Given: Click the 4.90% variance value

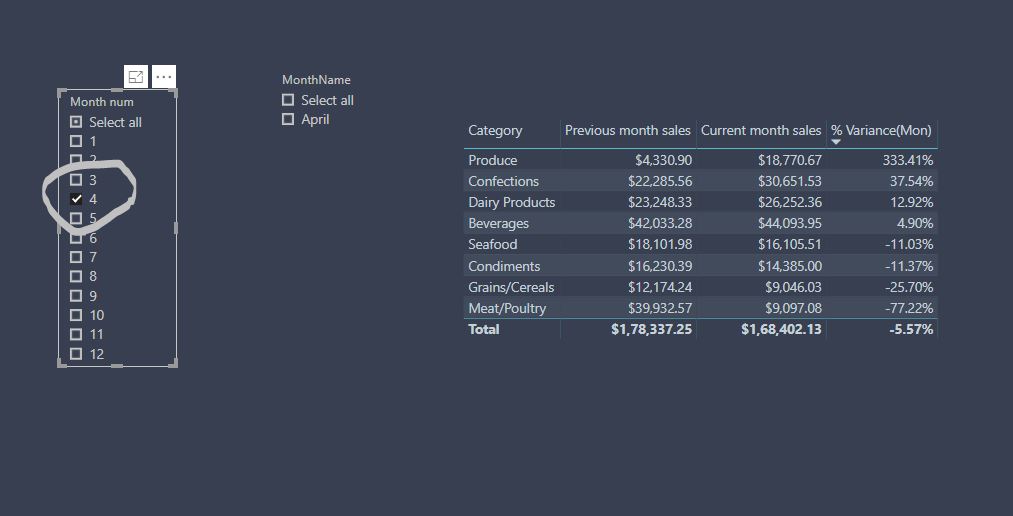Looking at the screenshot, I should click(915, 223).
